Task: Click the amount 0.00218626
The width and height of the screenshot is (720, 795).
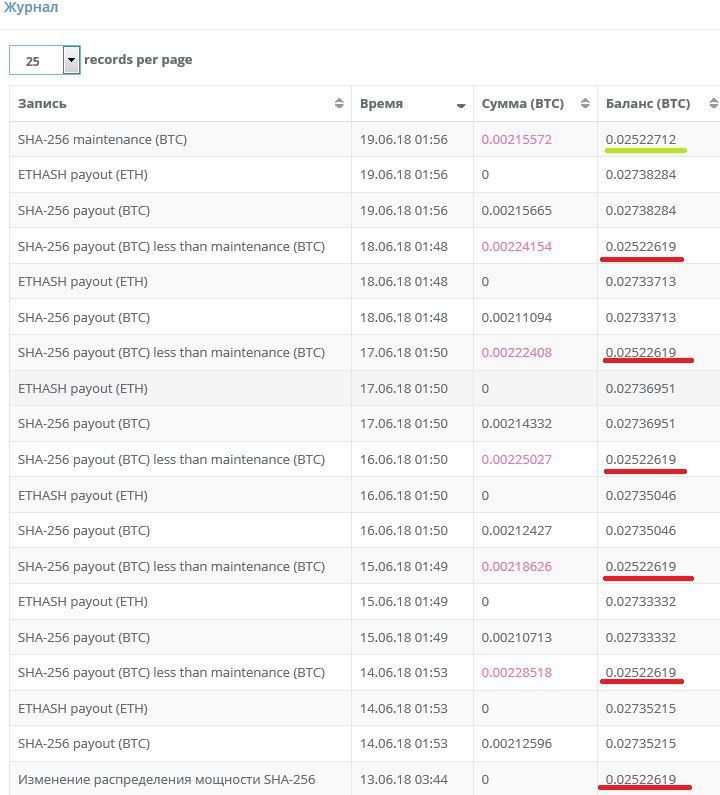Action: pos(517,566)
